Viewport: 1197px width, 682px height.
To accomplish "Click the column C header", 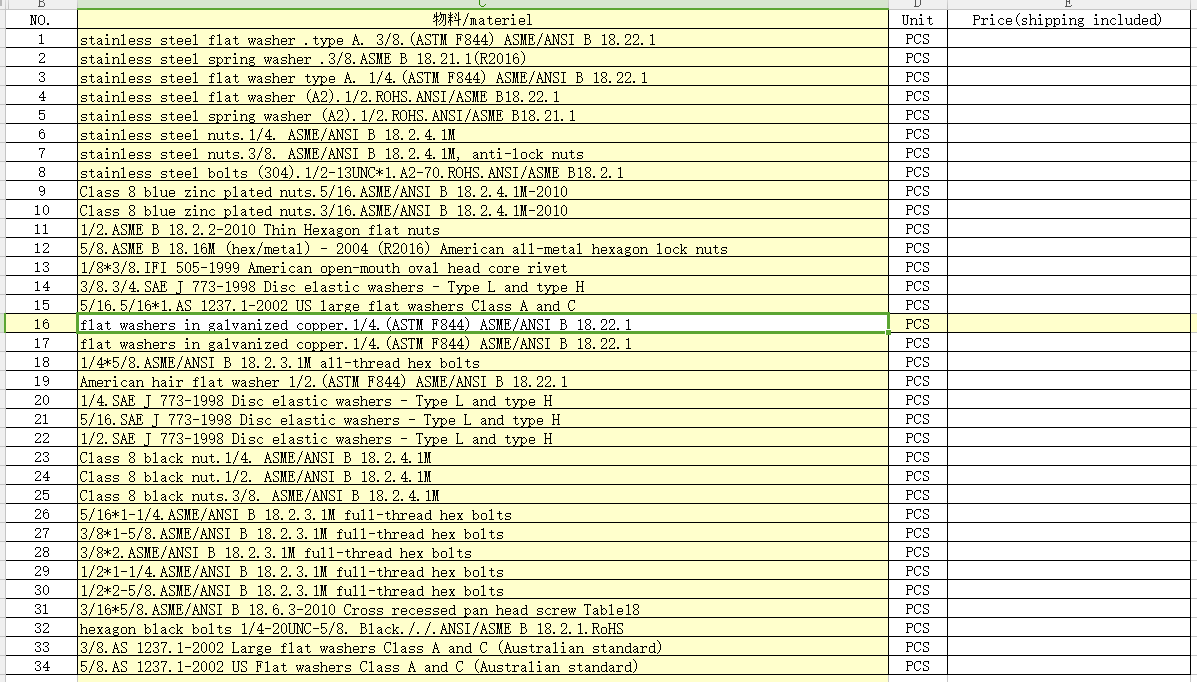I will pos(483,4).
